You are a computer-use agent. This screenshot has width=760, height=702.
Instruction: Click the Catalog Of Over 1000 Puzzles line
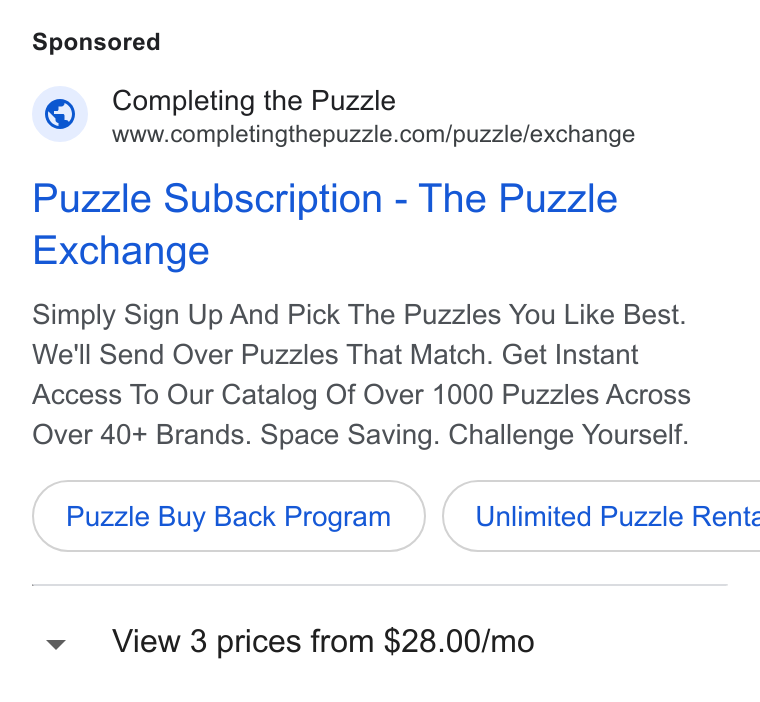362,395
